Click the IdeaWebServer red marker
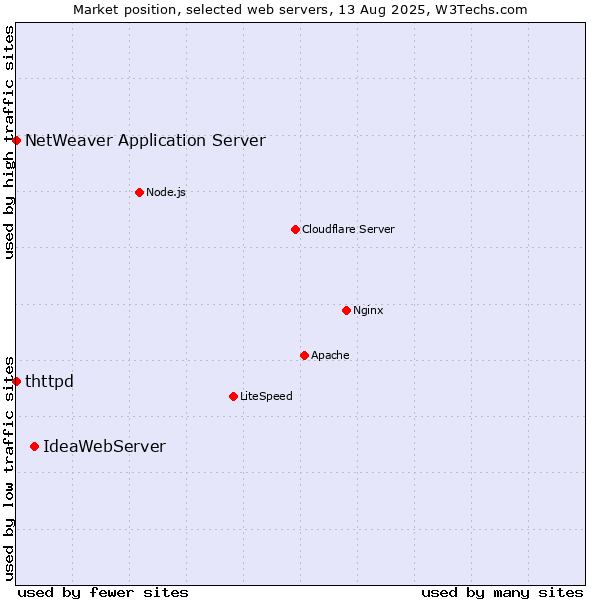Image resolution: width=600 pixels, height=600 pixels. point(35,447)
